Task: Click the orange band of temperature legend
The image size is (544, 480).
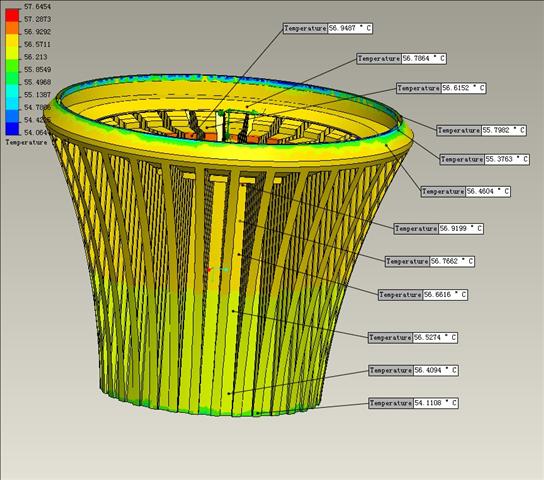Action: point(12,28)
